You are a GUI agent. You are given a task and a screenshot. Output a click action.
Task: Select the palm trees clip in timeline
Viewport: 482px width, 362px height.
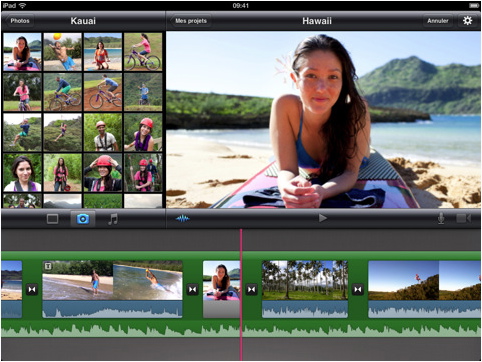tap(305, 289)
